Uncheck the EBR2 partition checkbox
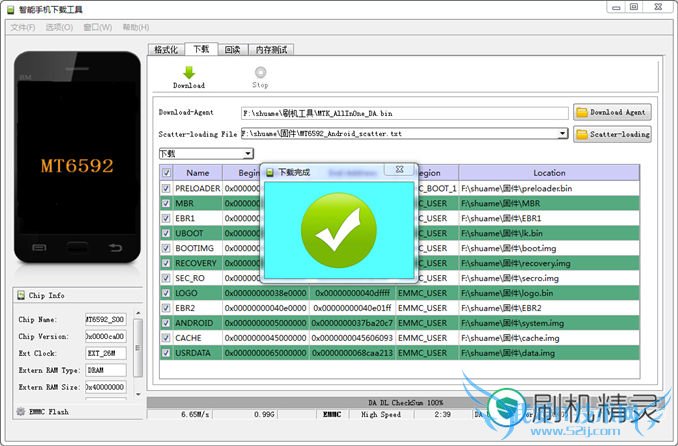Viewport: 678px width, 446px height. [x=166, y=308]
